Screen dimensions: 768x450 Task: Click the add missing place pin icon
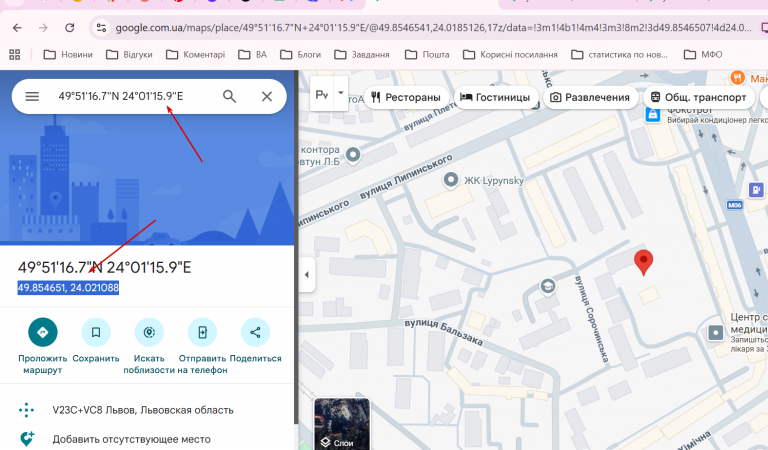26,439
